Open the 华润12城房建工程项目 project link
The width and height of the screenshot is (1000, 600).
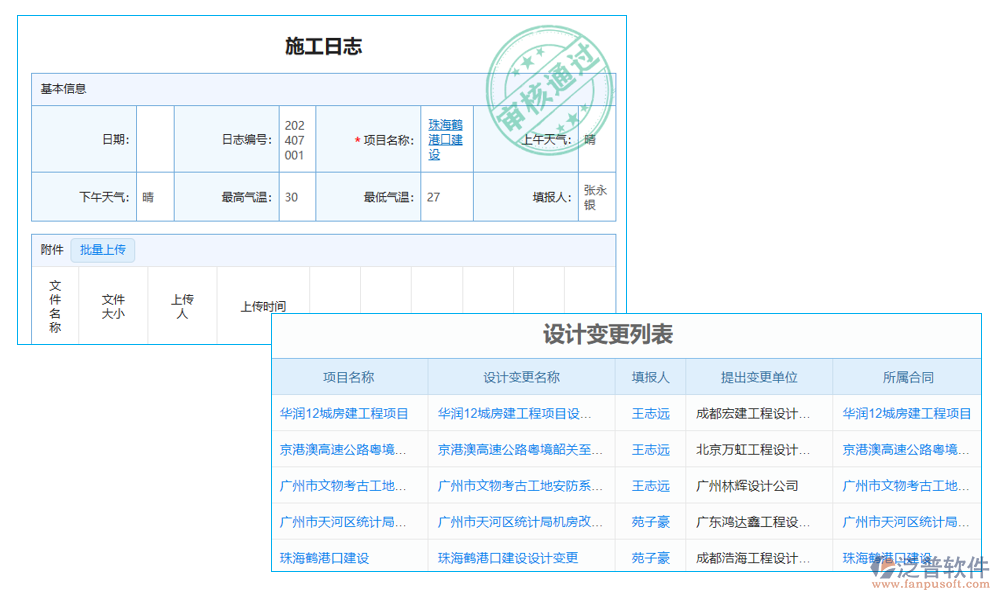345,413
